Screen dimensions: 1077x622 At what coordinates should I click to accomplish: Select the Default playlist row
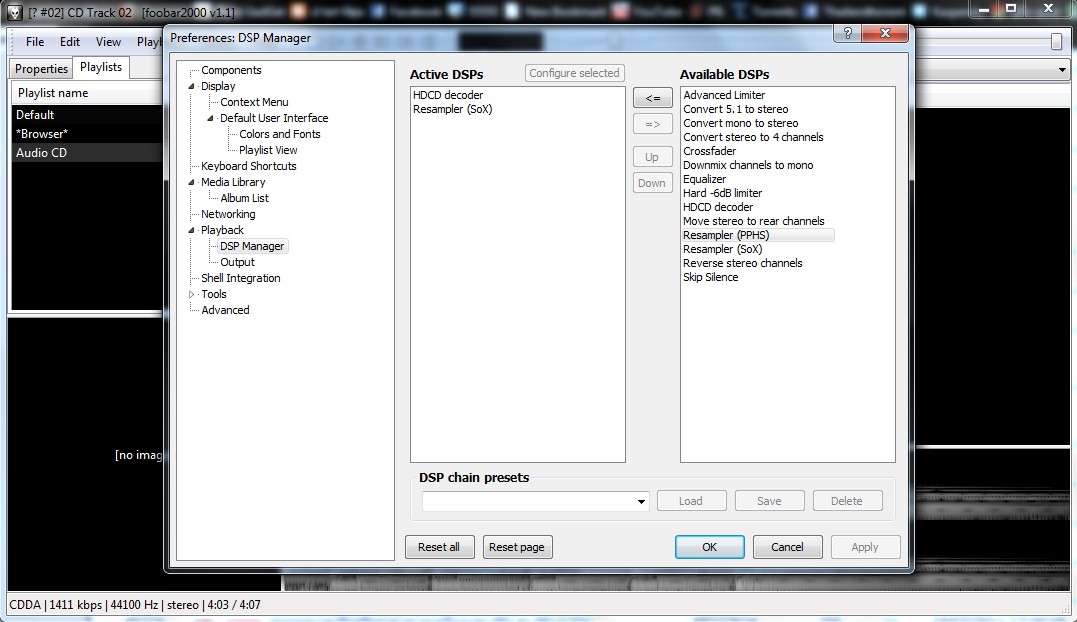click(87, 115)
